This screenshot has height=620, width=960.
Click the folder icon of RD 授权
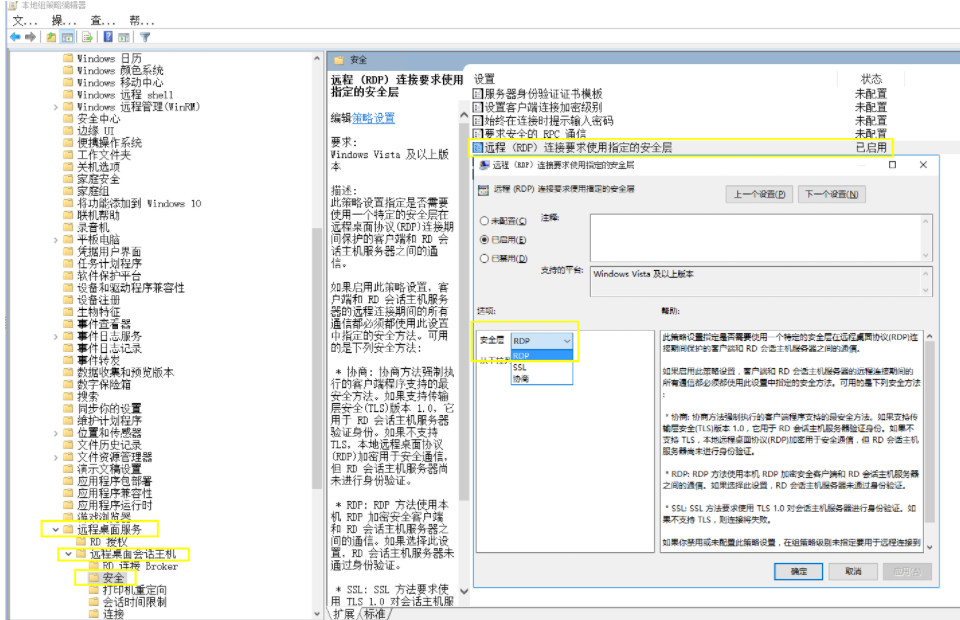(81, 542)
